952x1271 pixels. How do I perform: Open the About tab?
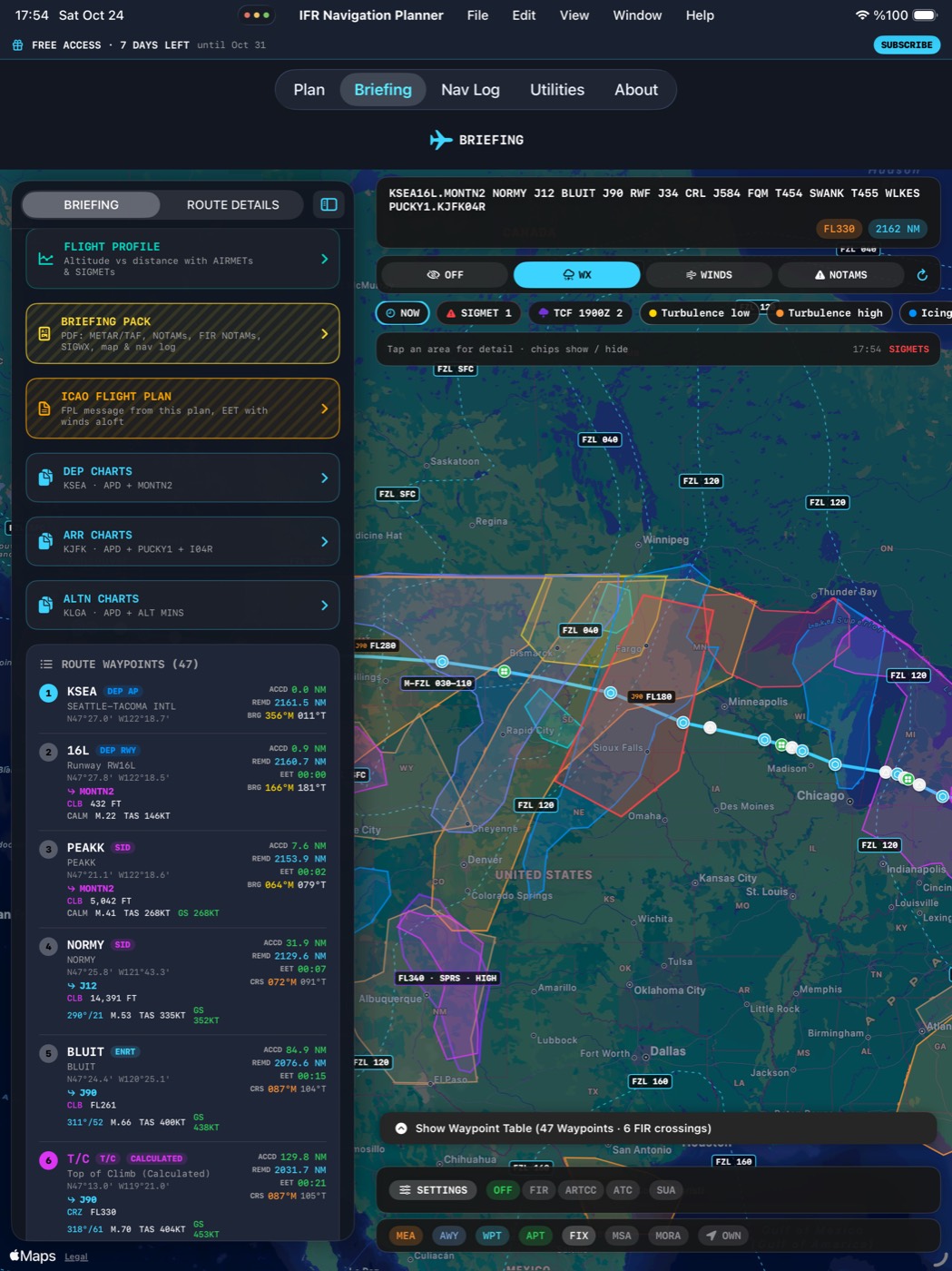[636, 90]
